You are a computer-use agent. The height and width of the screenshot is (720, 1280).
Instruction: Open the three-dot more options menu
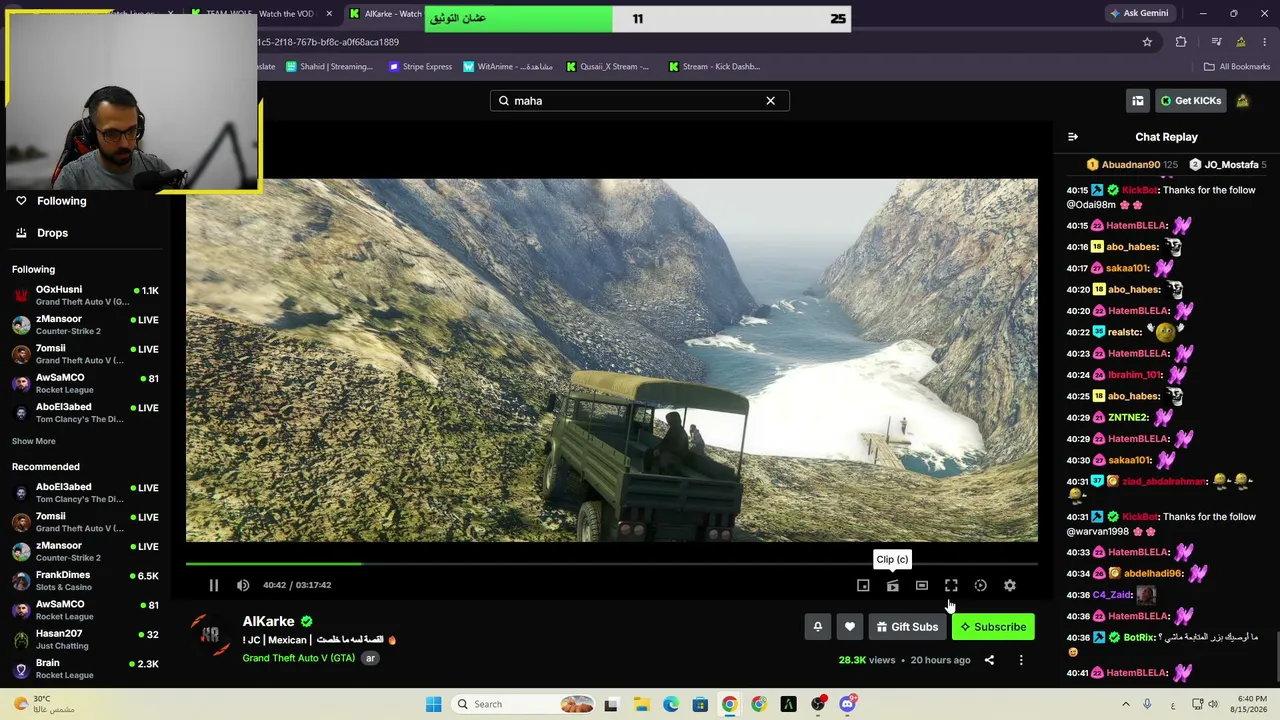tap(1021, 660)
